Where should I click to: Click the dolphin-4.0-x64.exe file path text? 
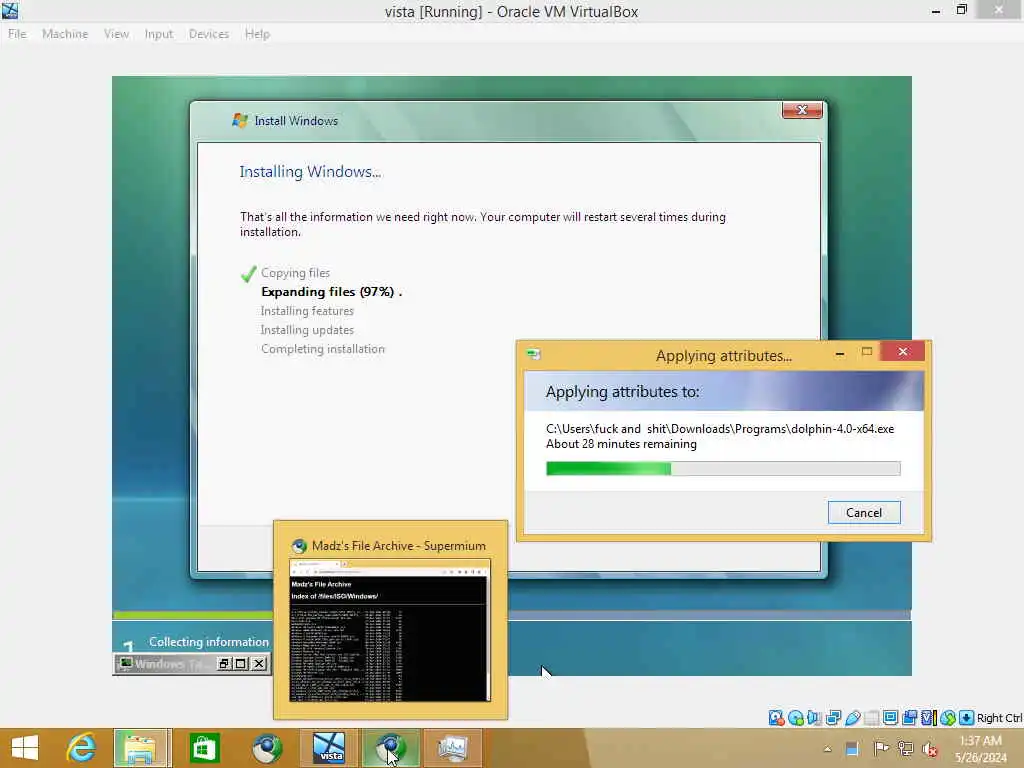click(x=720, y=429)
